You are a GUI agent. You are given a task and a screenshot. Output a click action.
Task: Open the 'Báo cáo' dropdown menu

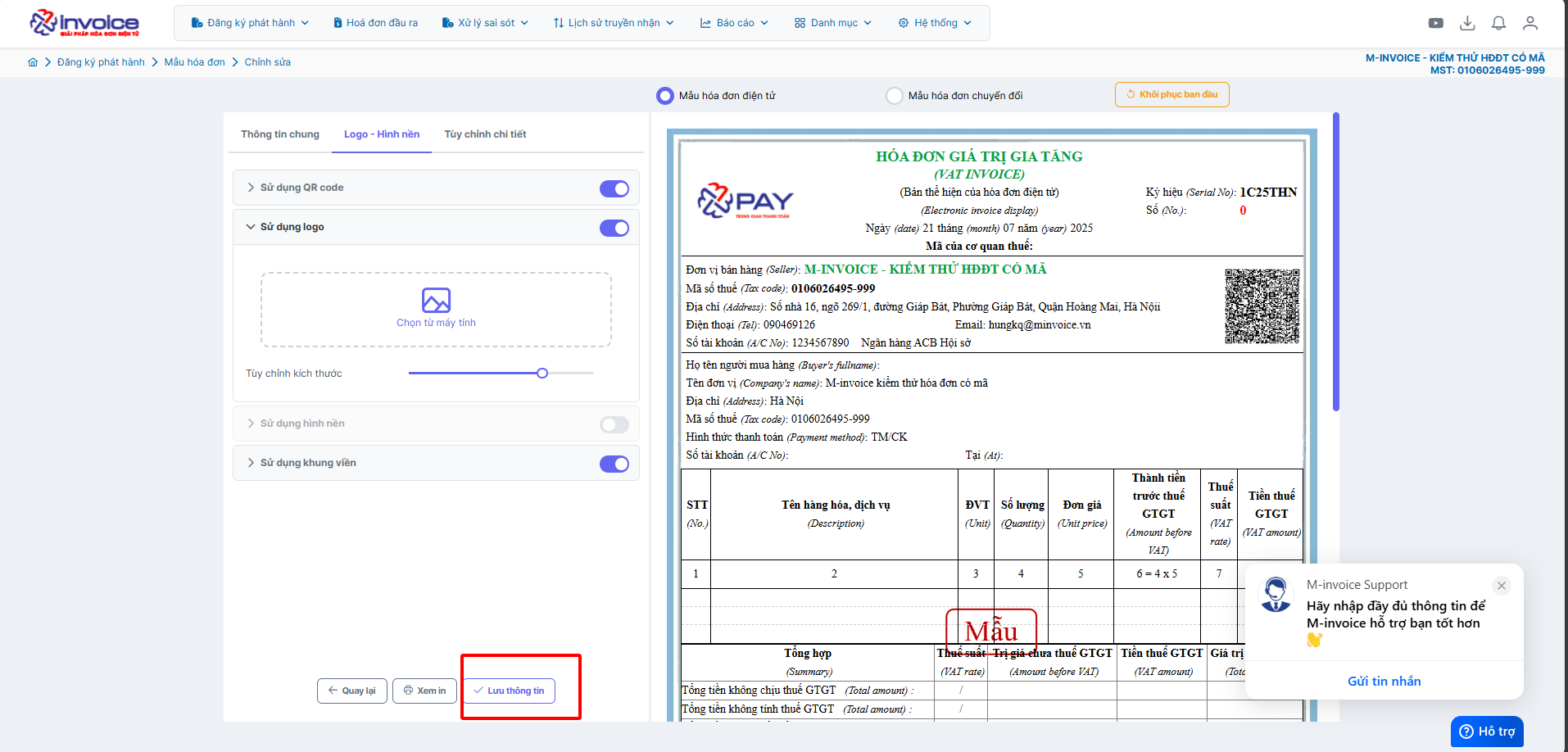point(734,23)
